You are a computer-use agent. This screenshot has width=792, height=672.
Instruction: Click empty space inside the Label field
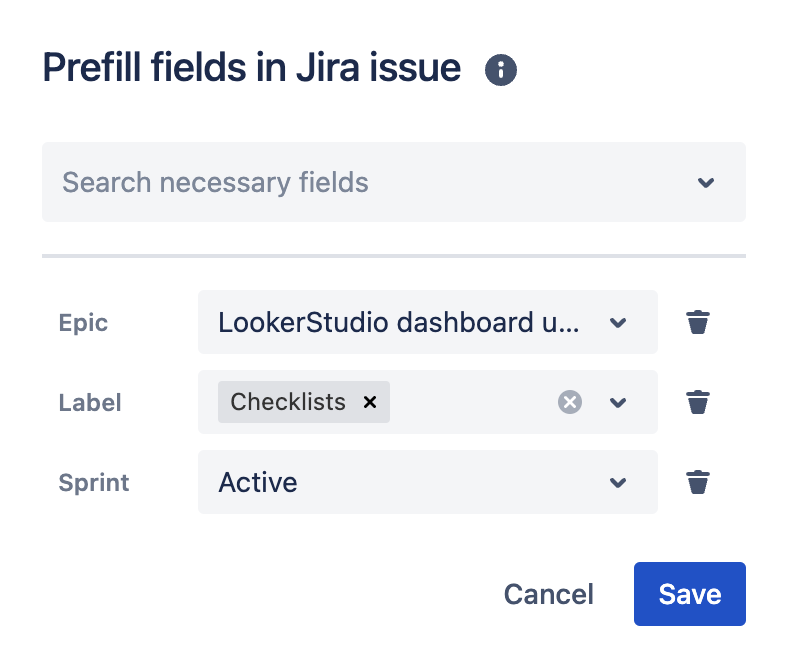tap(470, 402)
